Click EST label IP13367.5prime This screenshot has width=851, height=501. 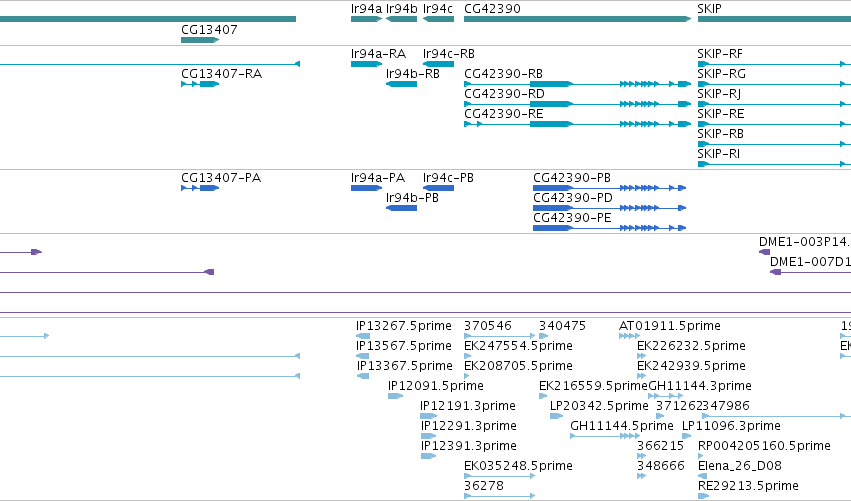pyautogui.click(x=404, y=366)
